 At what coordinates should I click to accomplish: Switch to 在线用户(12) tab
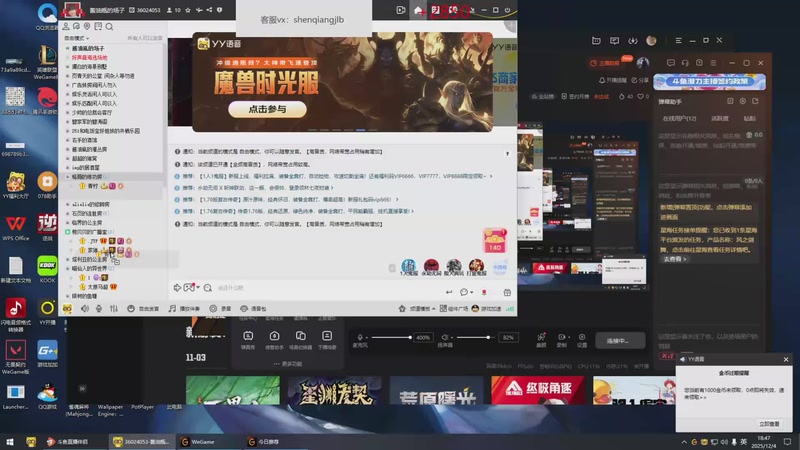click(679, 118)
